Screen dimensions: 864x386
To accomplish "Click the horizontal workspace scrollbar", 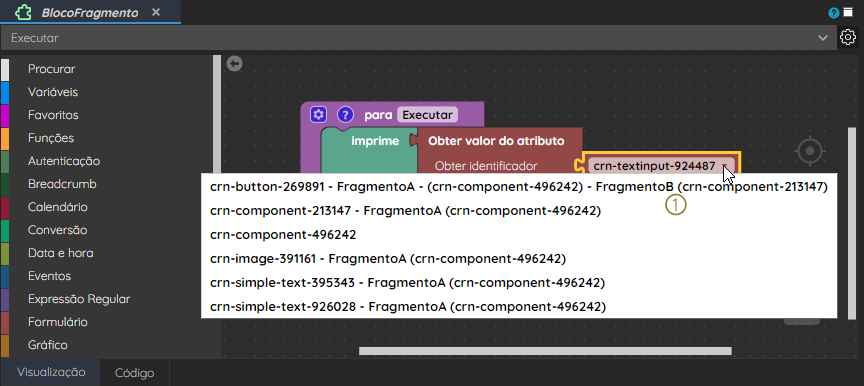I will (545, 351).
